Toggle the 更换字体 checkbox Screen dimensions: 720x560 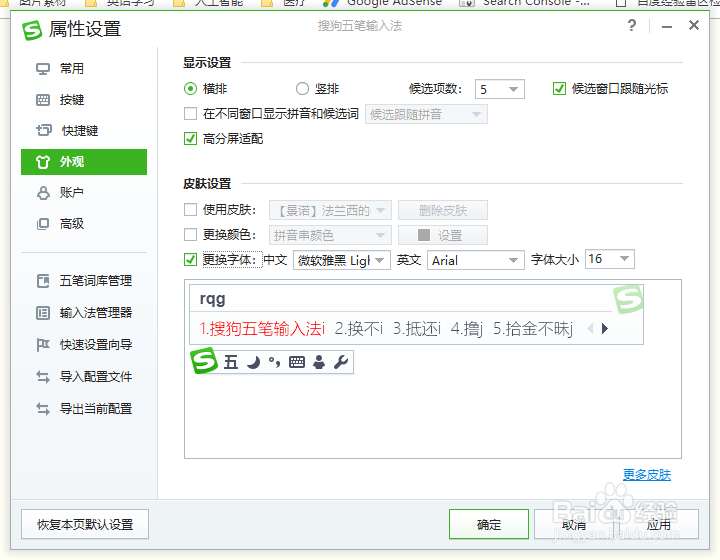click(190, 260)
